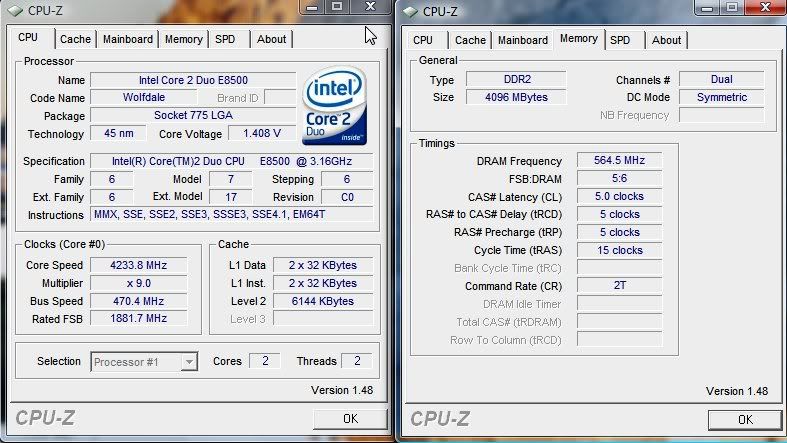Click the memory Size value '4096 MBytes'
This screenshot has height=443, width=787.
click(x=516, y=97)
